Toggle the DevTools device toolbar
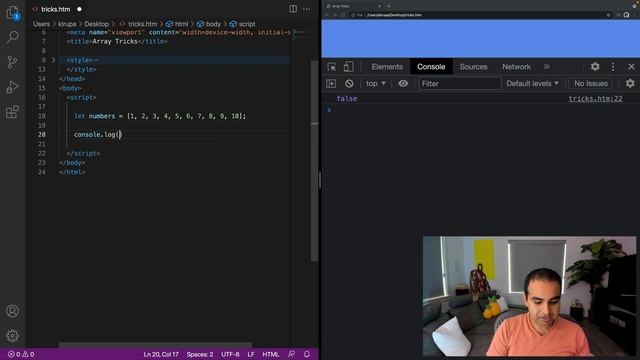The width and height of the screenshot is (640, 360). tap(349, 67)
